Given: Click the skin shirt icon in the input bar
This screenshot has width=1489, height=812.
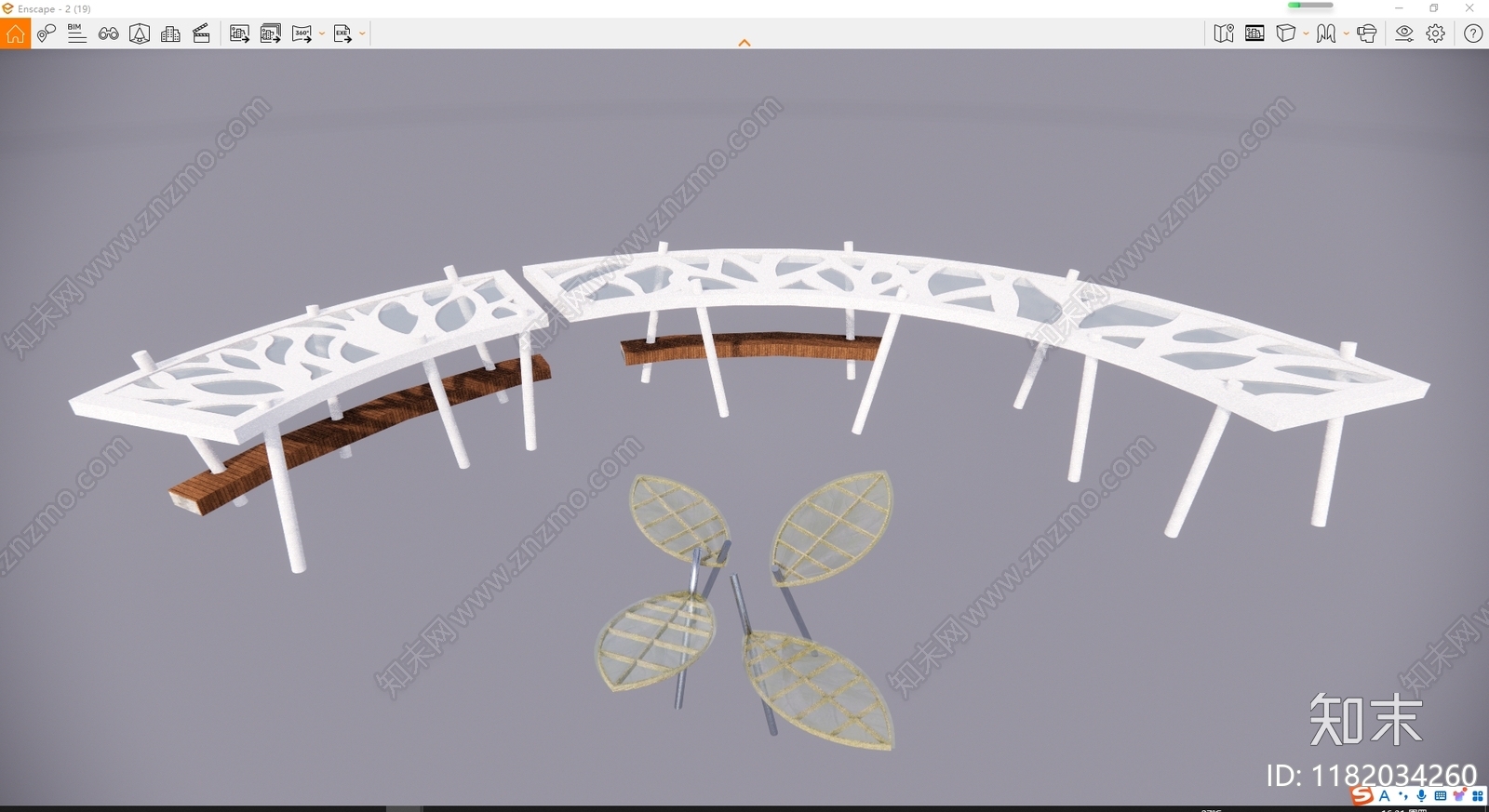Looking at the screenshot, I should [x=1459, y=796].
